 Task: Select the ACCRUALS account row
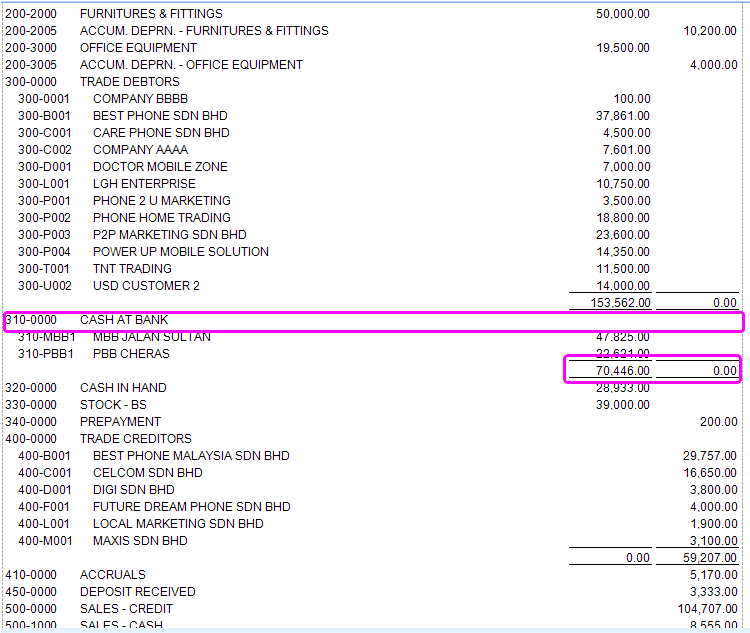click(371, 575)
